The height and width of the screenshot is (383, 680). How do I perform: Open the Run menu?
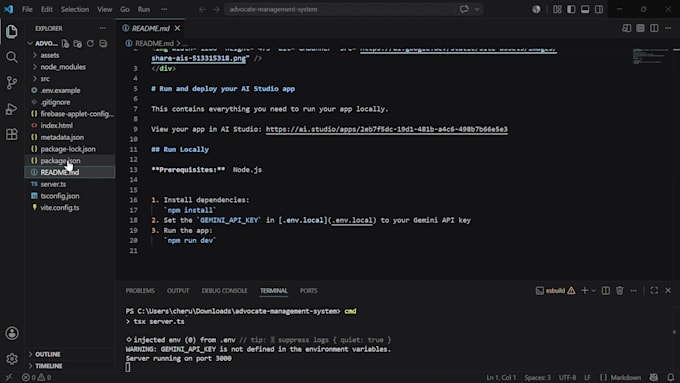click(x=144, y=9)
